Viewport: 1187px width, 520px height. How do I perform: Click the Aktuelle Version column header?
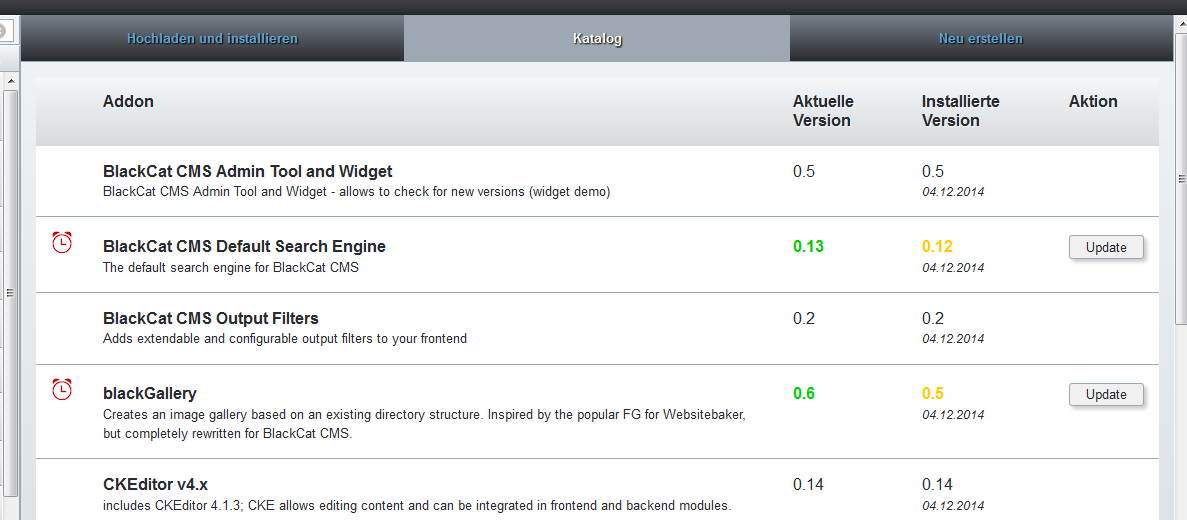tap(823, 111)
